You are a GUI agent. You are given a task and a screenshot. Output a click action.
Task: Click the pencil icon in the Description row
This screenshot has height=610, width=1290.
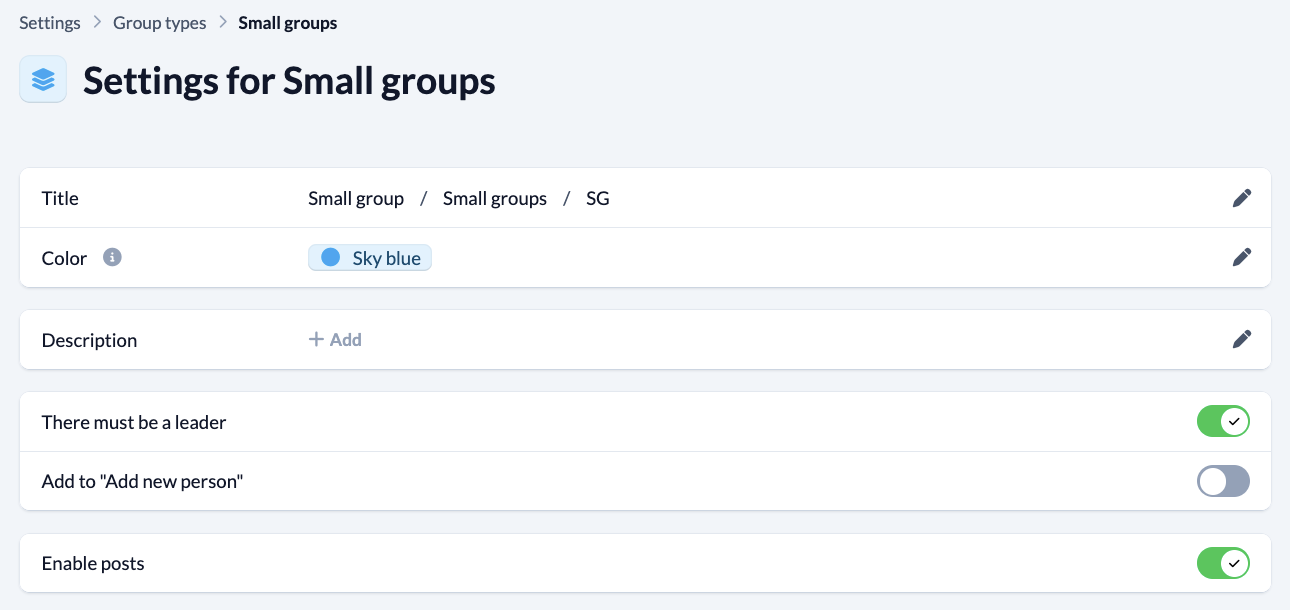click(x=1241, y=339)
